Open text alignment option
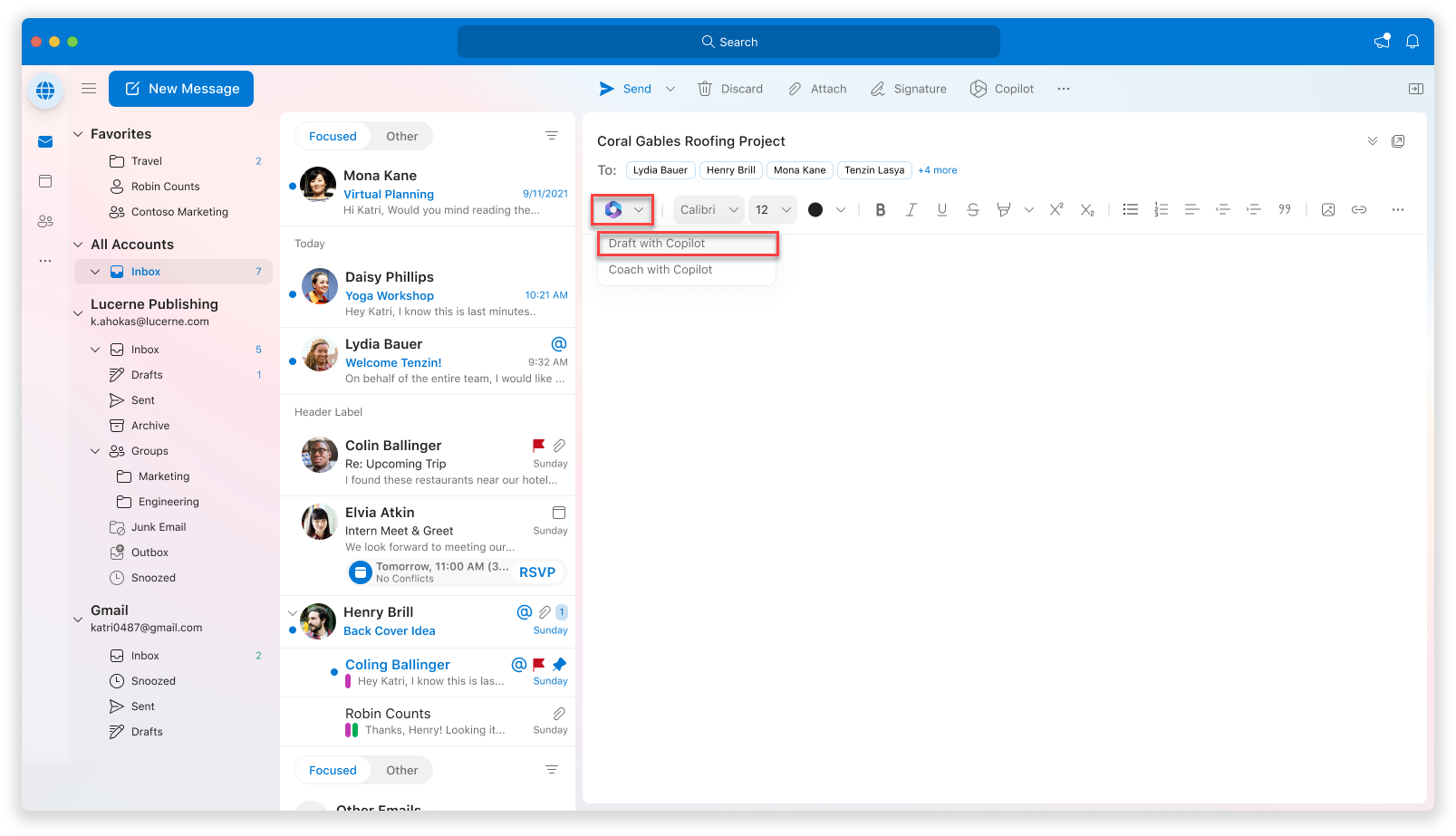The image size is (1456, 836). click(1192, 210)
